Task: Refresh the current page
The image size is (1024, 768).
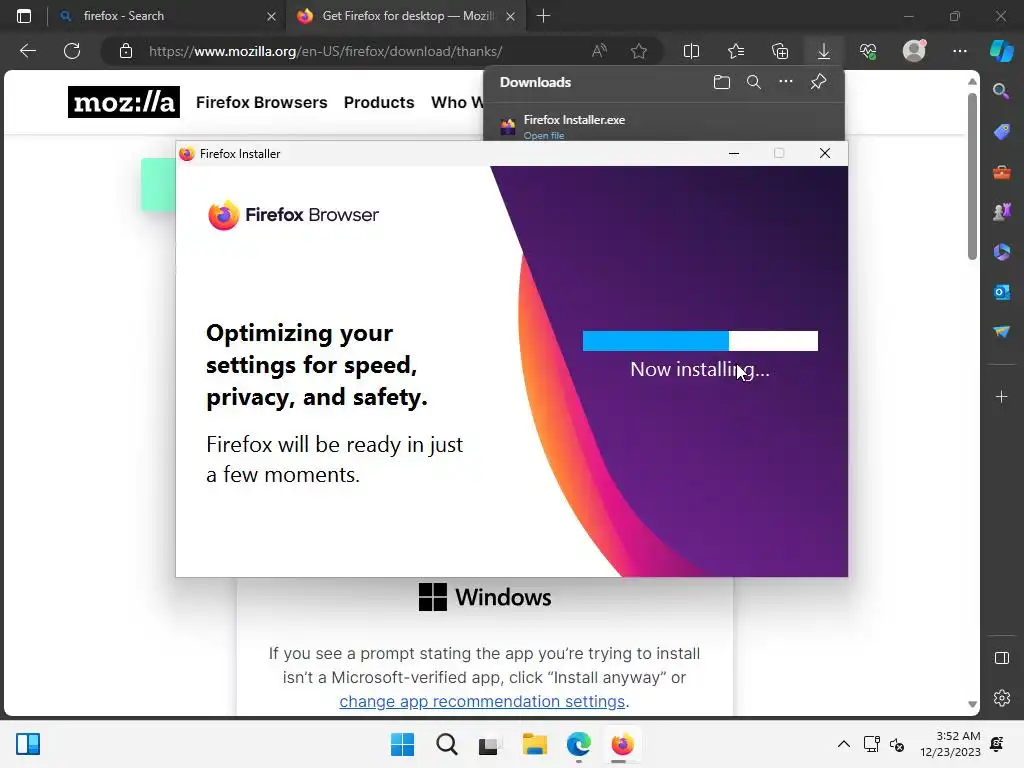Action: [72, 51]
